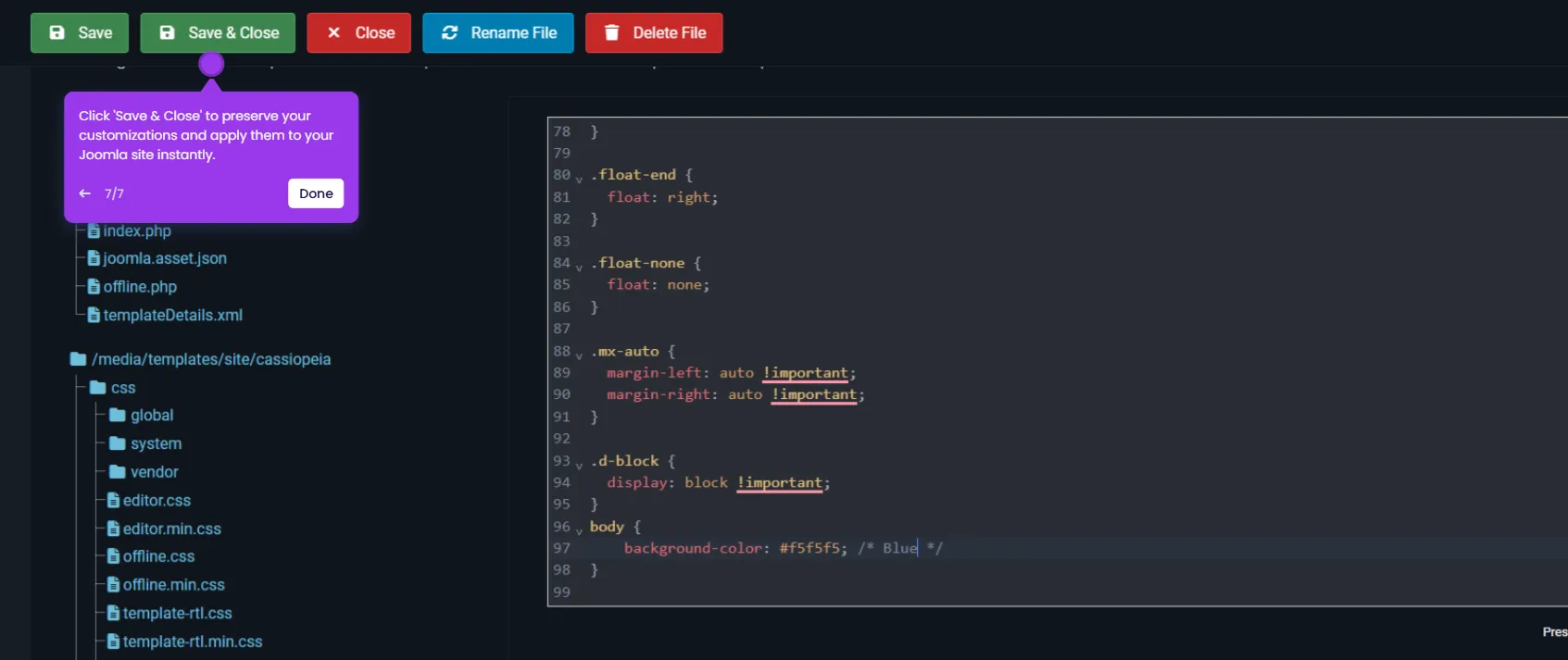The image size is (1568, 660).
Task: Expand the css folder
Action: 123,388
